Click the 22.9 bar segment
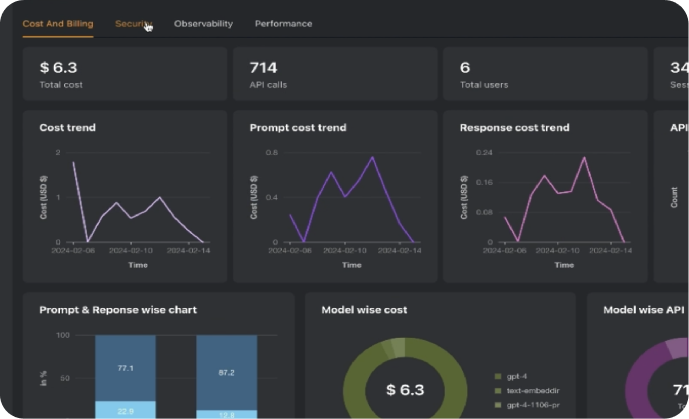The width and height of the screenshot is (689, 419). point(125,410)
